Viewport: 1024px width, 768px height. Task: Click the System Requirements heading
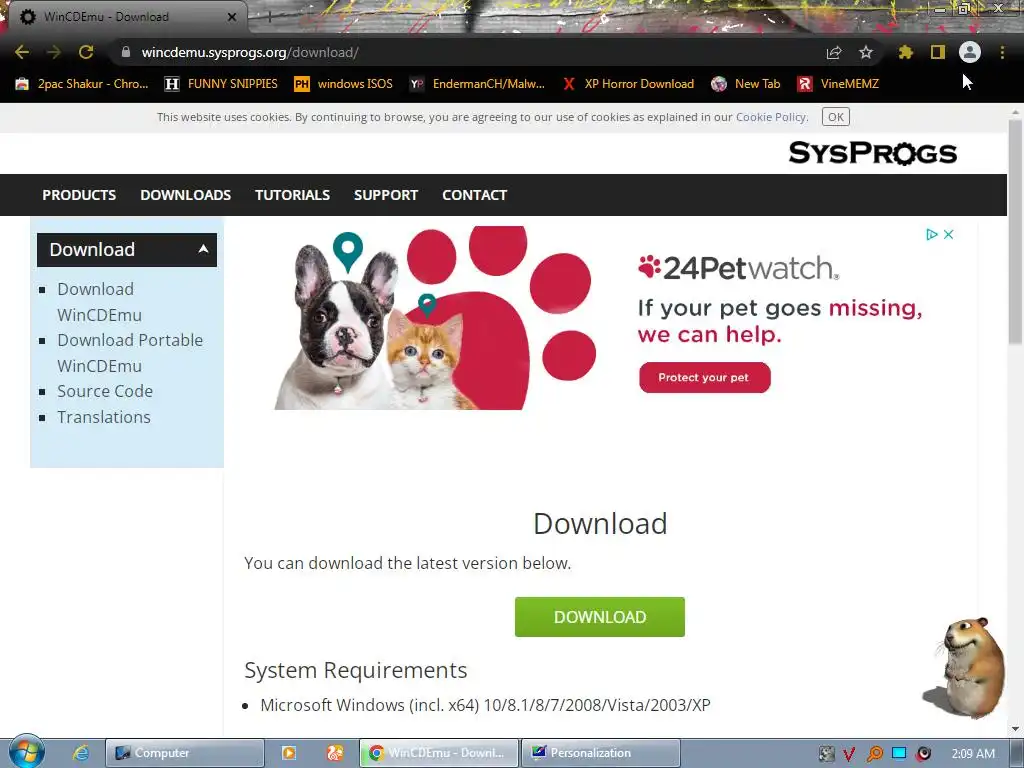click(355, 670)
